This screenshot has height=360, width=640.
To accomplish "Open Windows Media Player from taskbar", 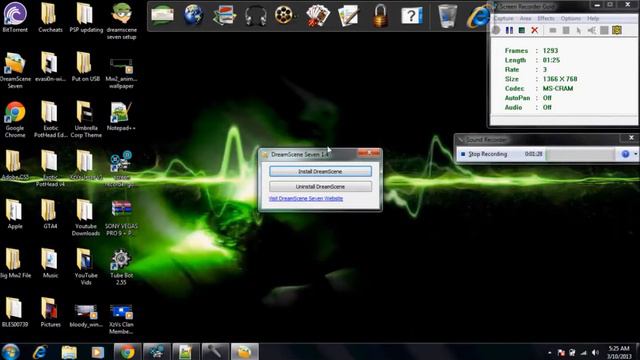I will (97, 352).
